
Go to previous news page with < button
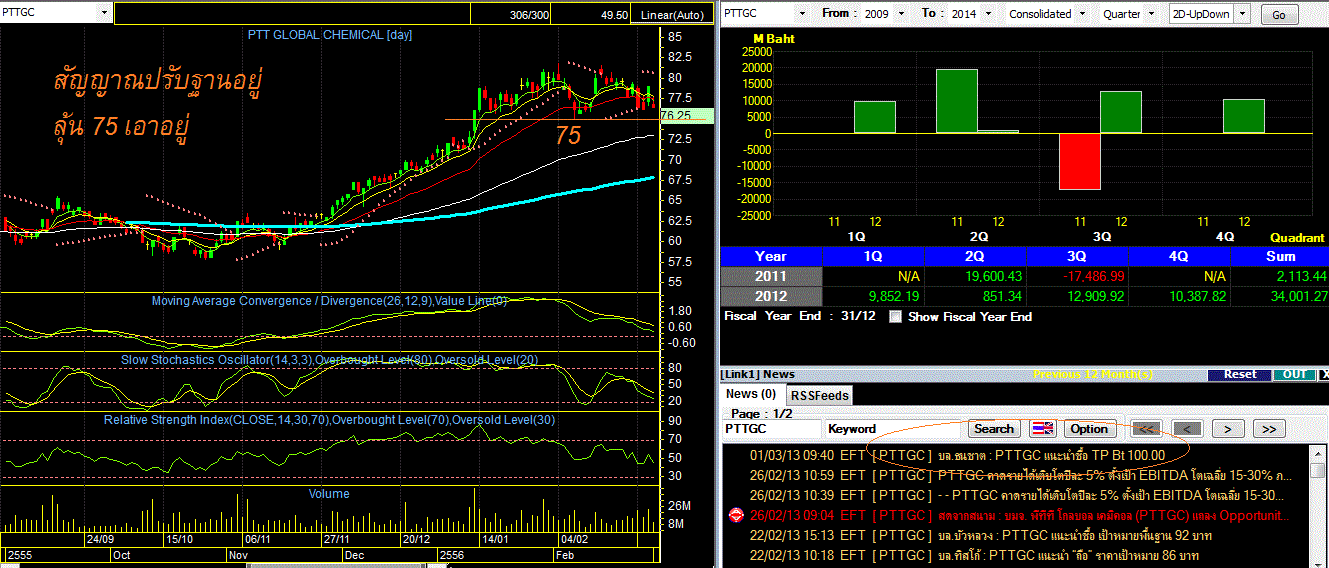tap(1187, 428)
